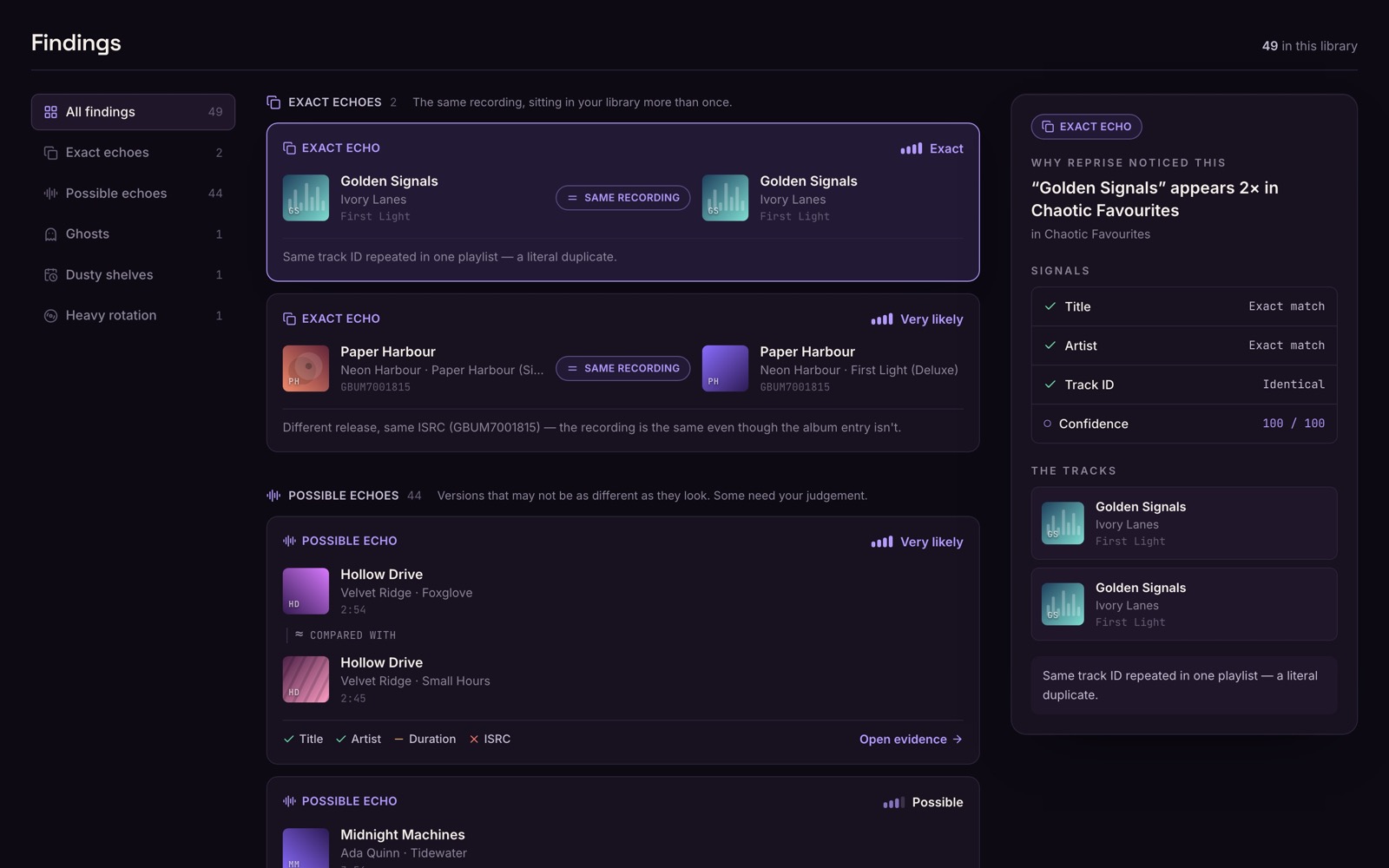
Task: Click the Open evidence link
Action: point(911,740)
